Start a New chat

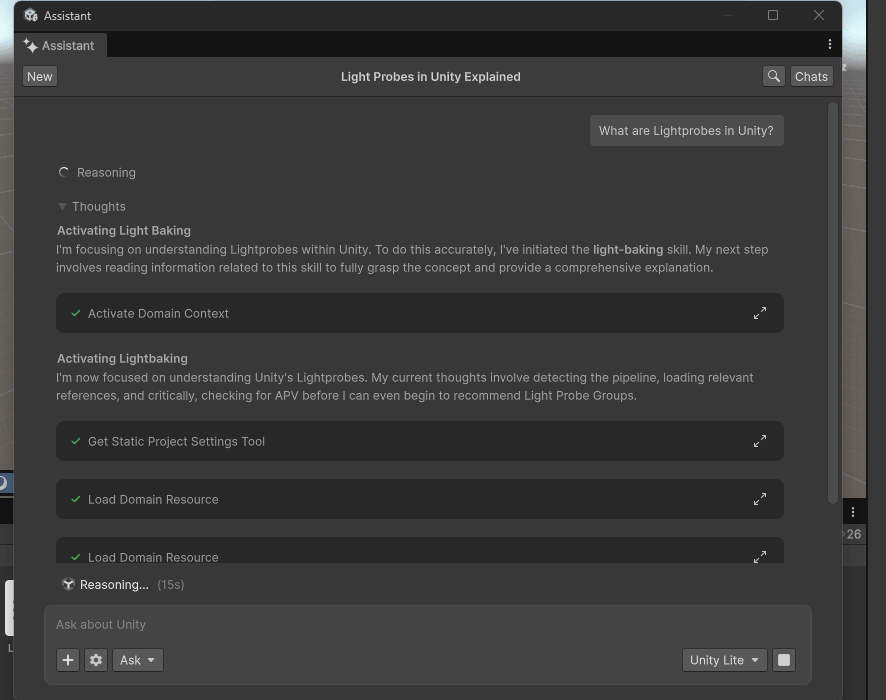pyautogui.click(x=40, y=76)
